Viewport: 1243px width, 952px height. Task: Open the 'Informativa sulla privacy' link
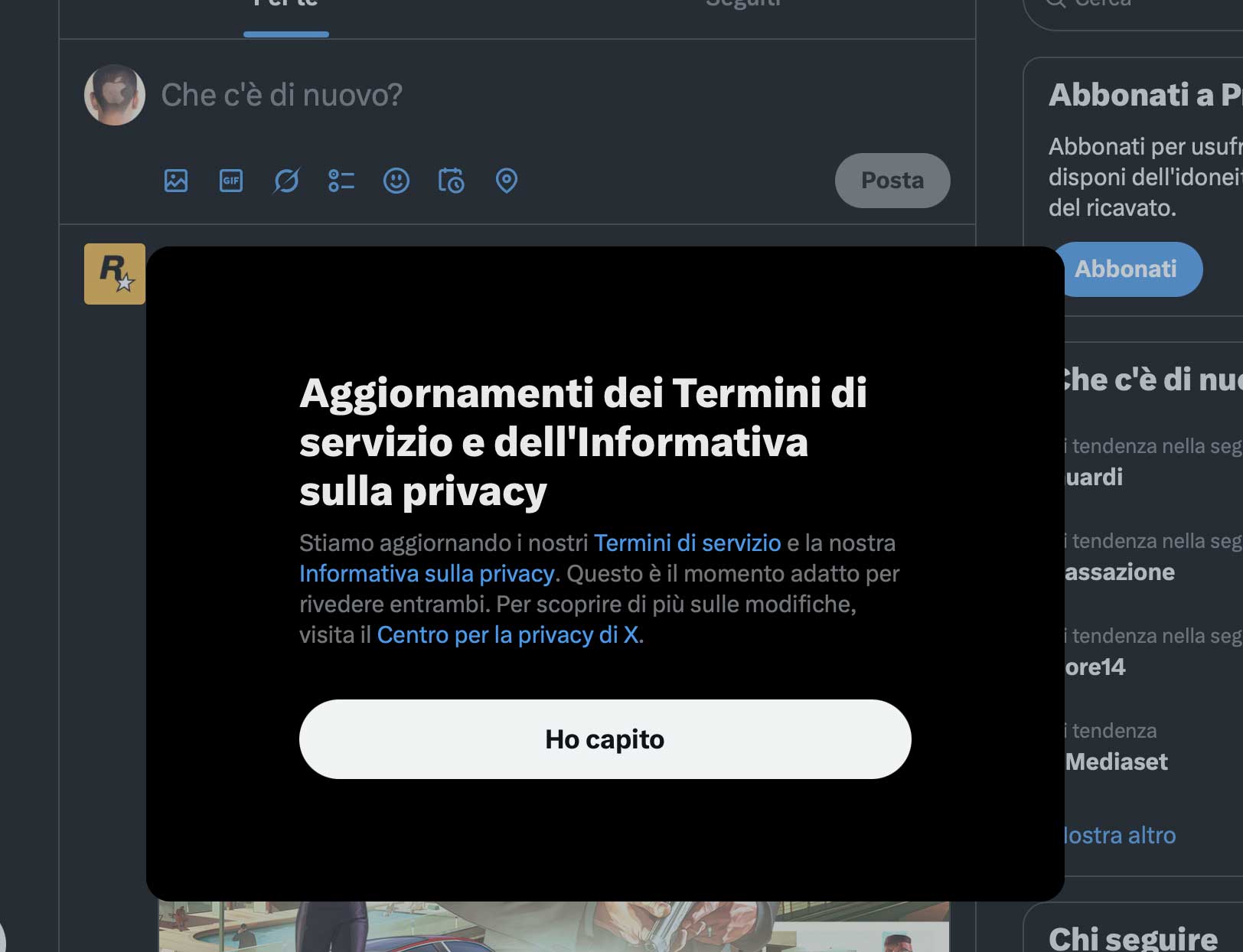tap(427, 573)
